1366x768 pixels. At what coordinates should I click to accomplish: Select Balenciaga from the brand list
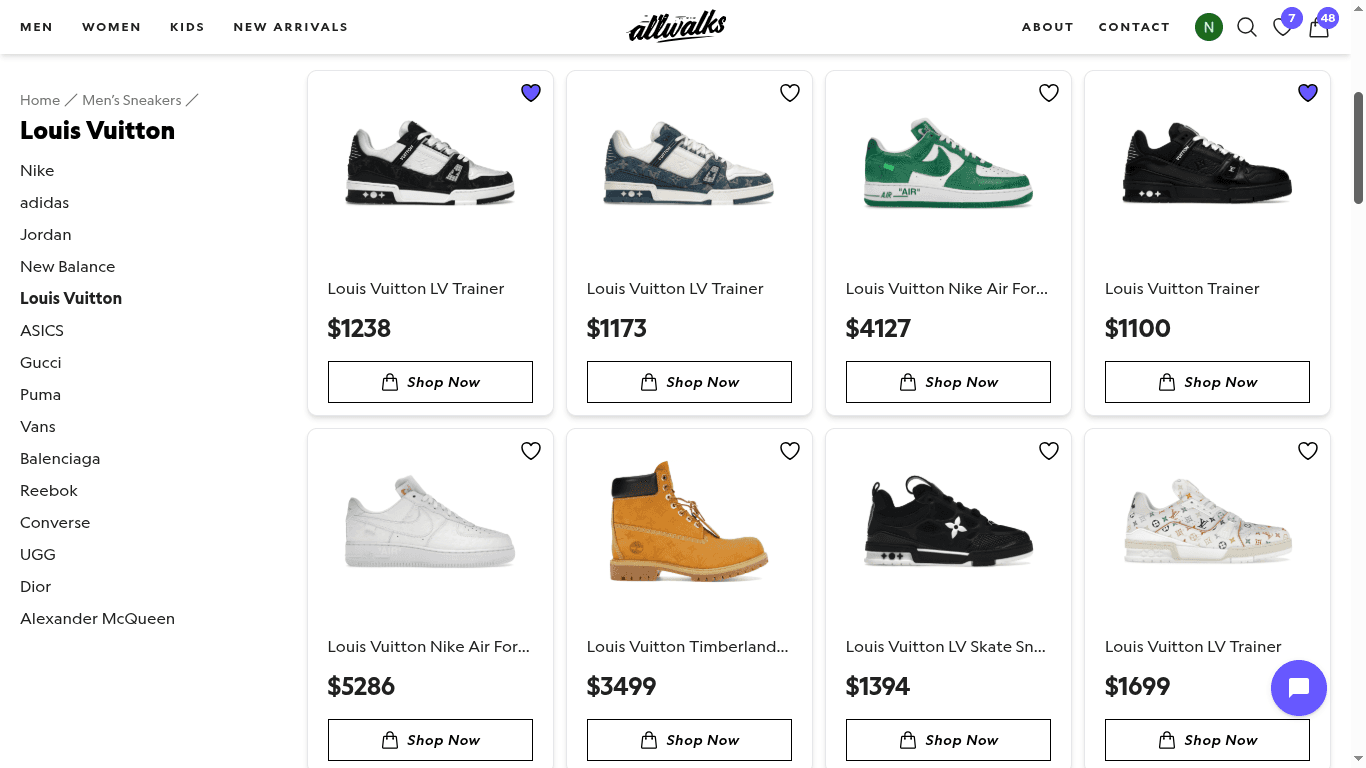tap(60, 458)
